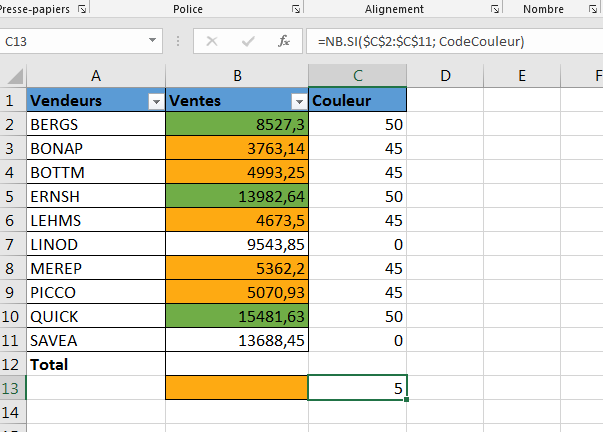This screenshot has width=603, height=432.
Task: Select column A header
Action: (x=96, y=76)
